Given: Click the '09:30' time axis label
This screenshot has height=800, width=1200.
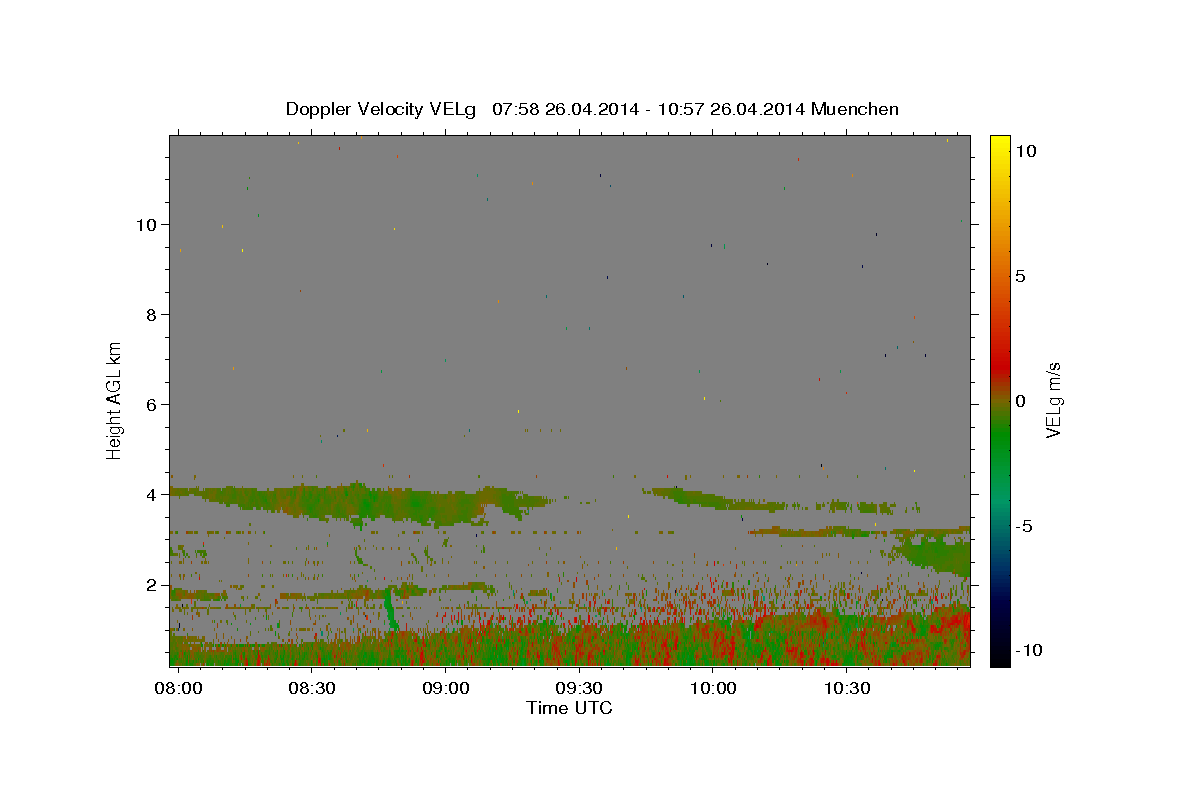Looking at the screenshot, I should click(x=578, y=689).
